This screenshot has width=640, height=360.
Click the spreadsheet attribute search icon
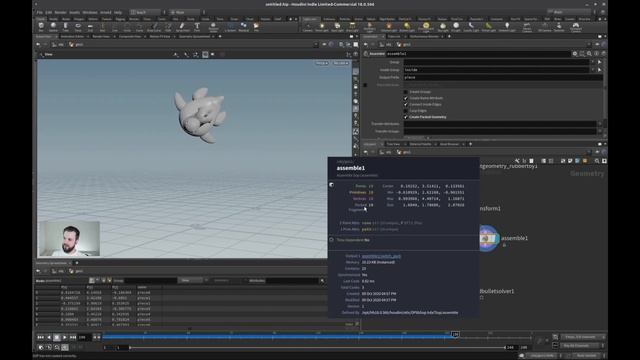click(322, 281)
